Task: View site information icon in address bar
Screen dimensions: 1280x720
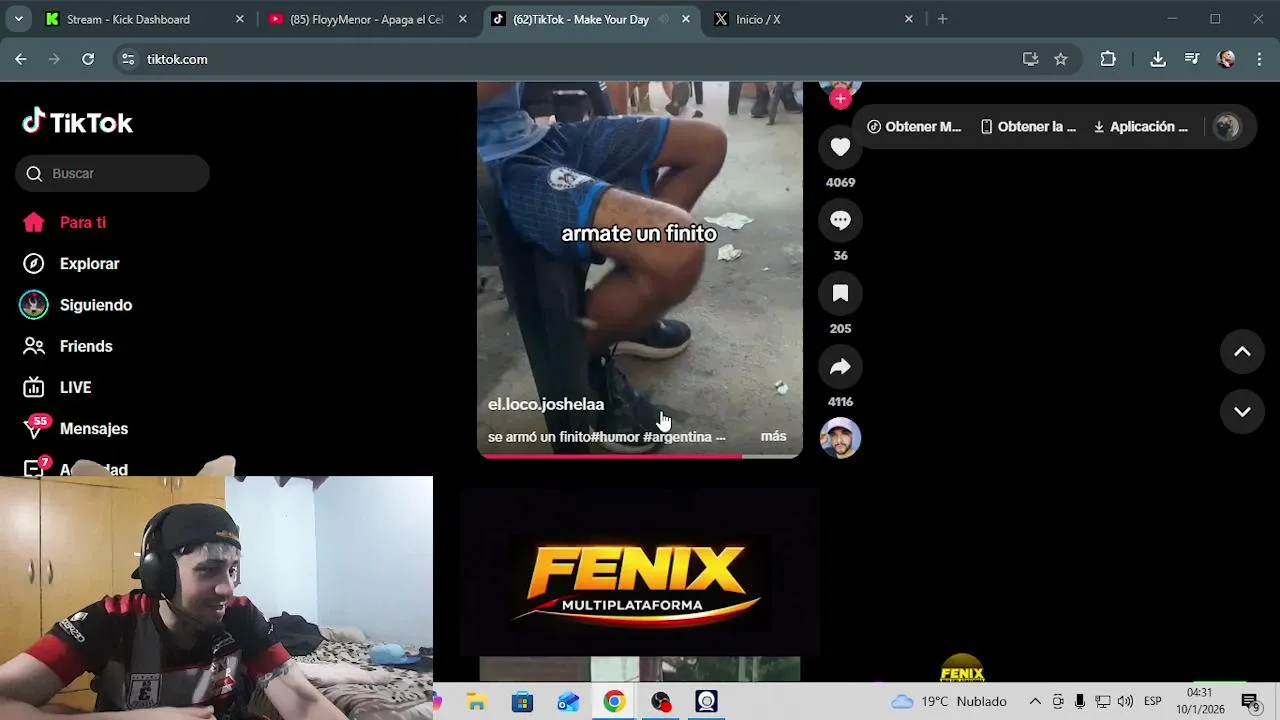Action: tap(128, 59)
